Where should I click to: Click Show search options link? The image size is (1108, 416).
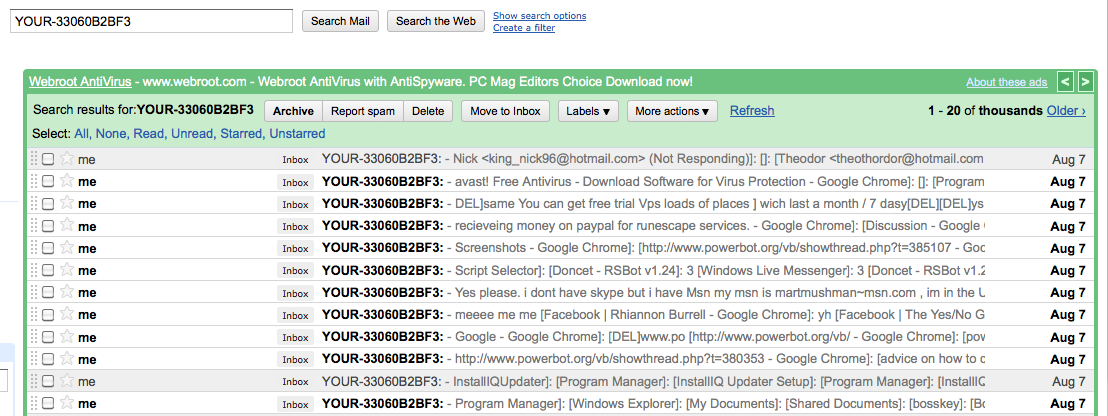click(x=539, y=16)
